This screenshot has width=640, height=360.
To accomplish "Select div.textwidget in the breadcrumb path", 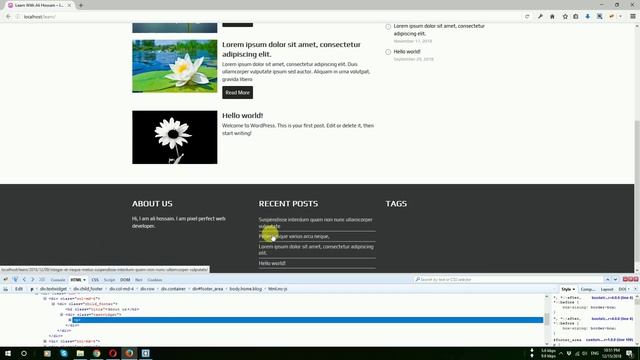I will pyautogui.click(x=53, y=289).
